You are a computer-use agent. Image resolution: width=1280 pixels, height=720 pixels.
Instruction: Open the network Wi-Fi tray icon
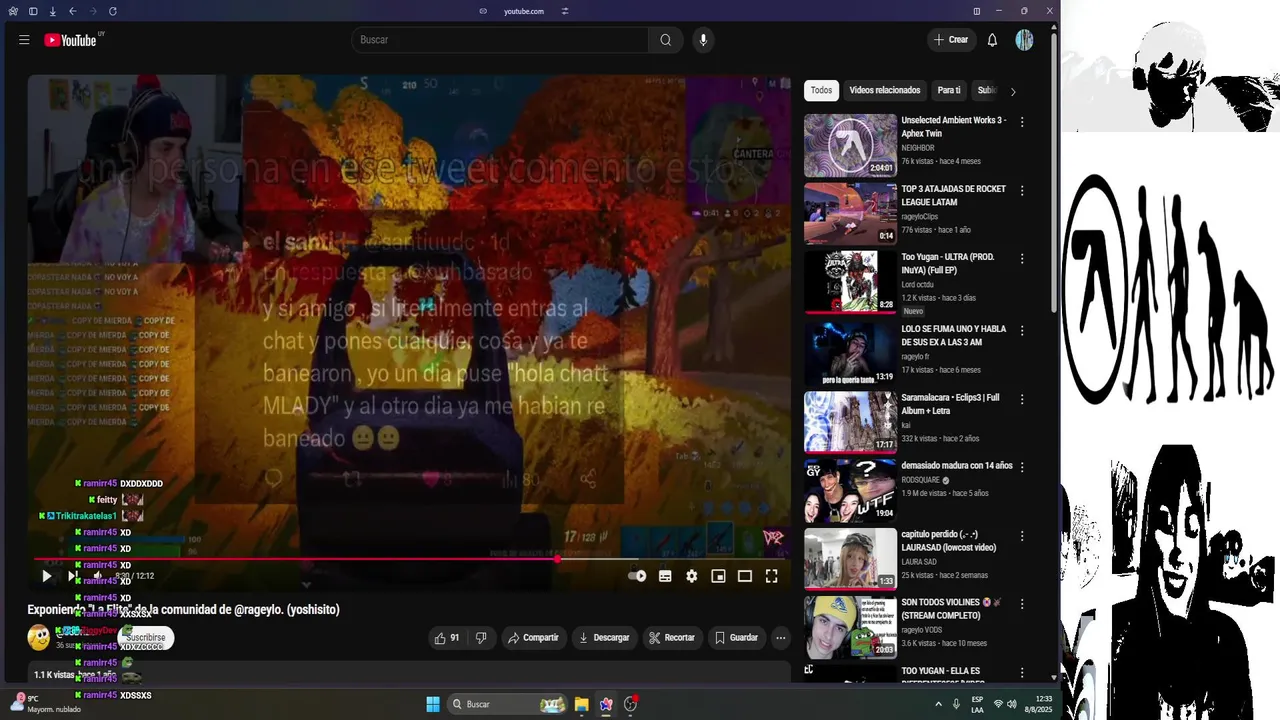[x=998, y=704]
